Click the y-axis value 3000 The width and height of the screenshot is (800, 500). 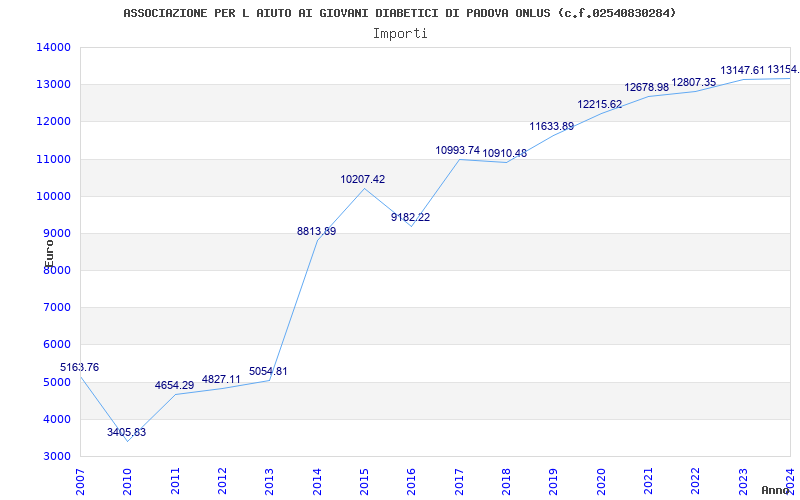click(56, 457)
